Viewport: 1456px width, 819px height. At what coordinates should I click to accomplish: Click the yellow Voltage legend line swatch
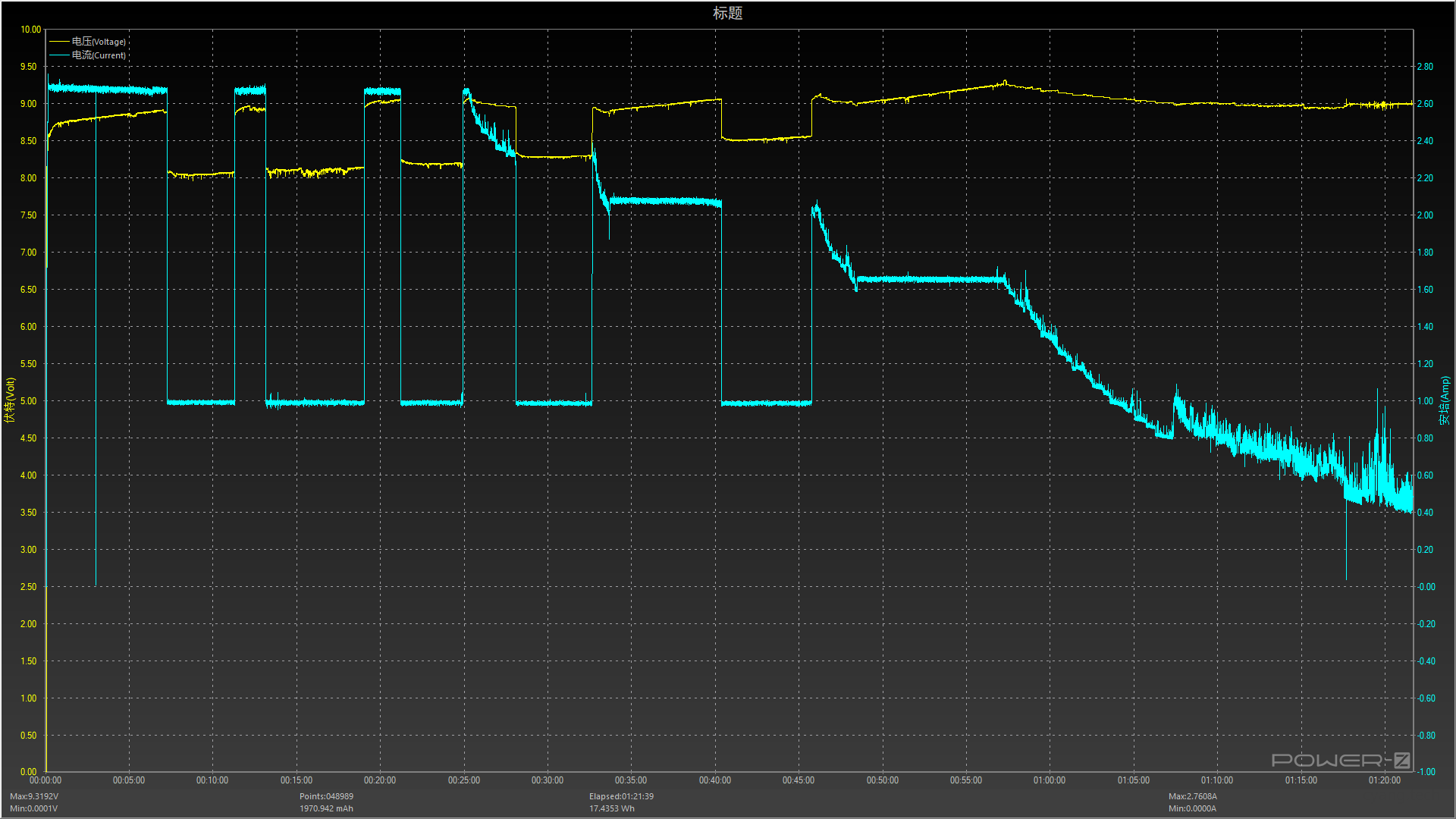pyautogui.click(x=59, y=42)
